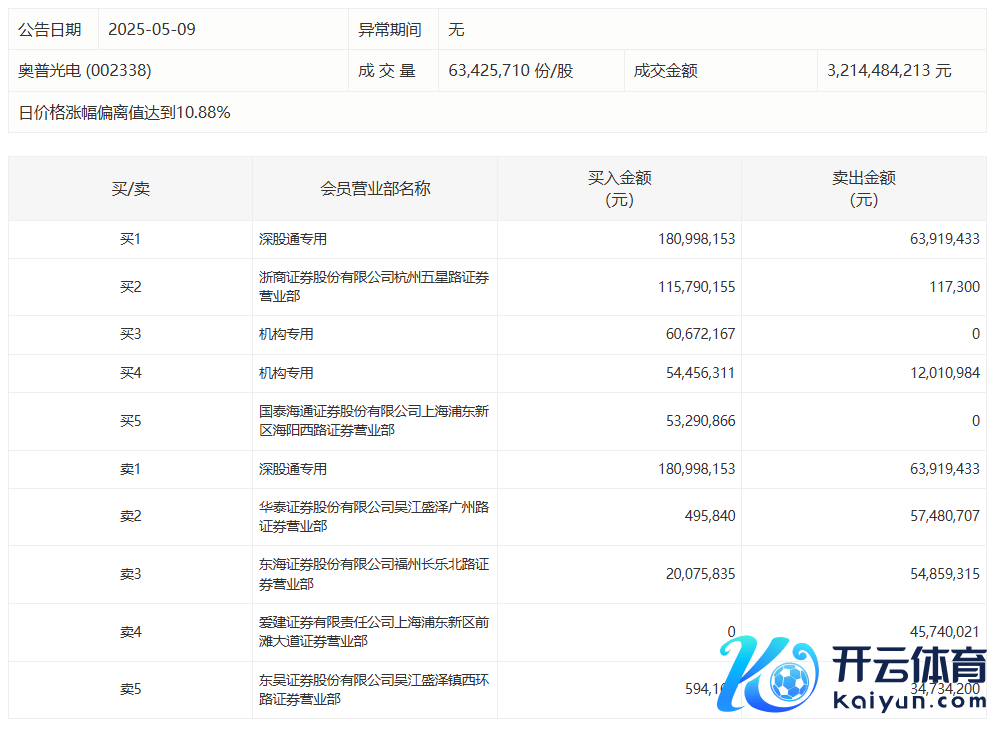Click the 开云体育 watermark text
The width and height of the screenshot is (1002, 734).
[x=908, y=664]
